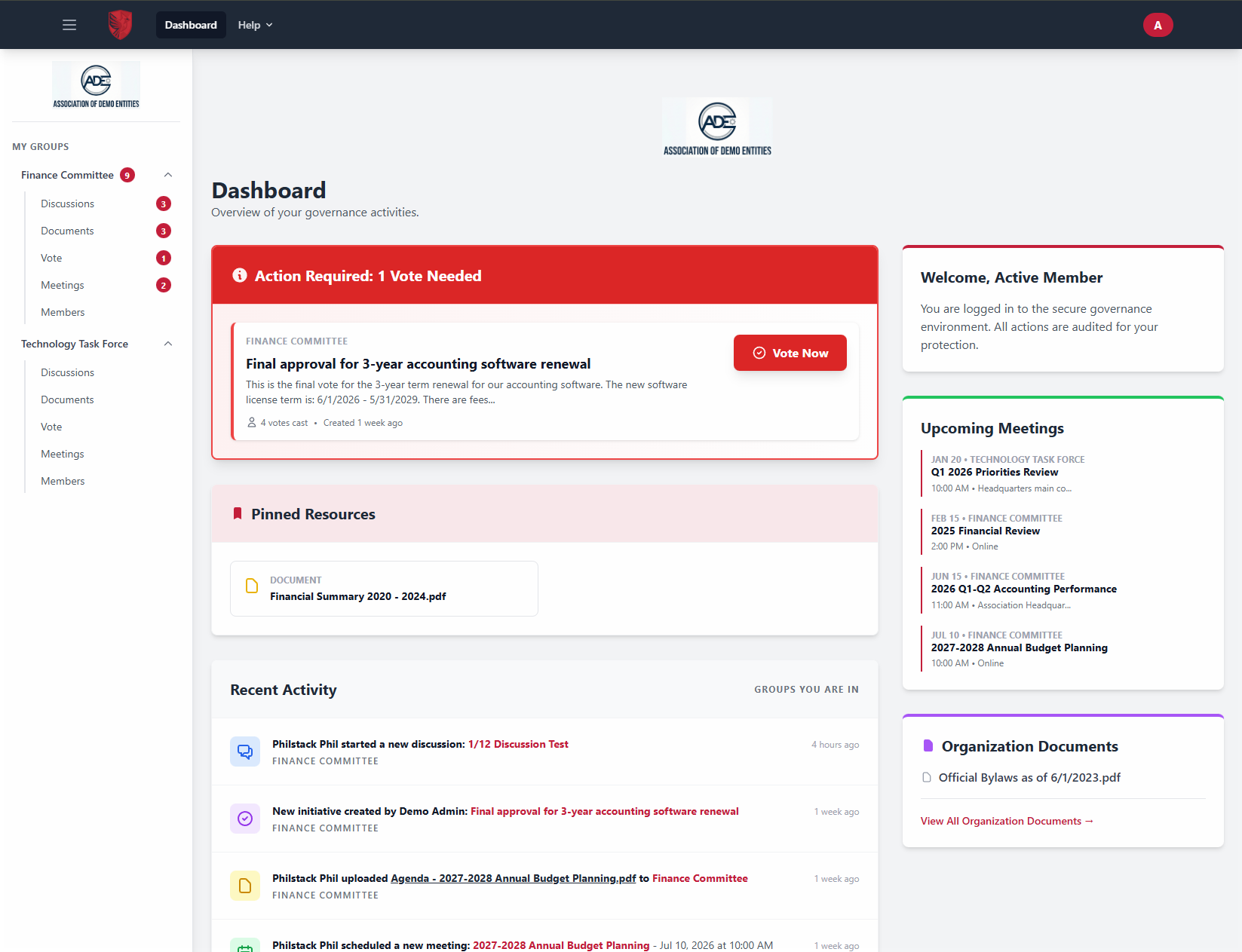
Task: Click the purple initiative checkmark activity icon
Action: [x=245, y=819]
